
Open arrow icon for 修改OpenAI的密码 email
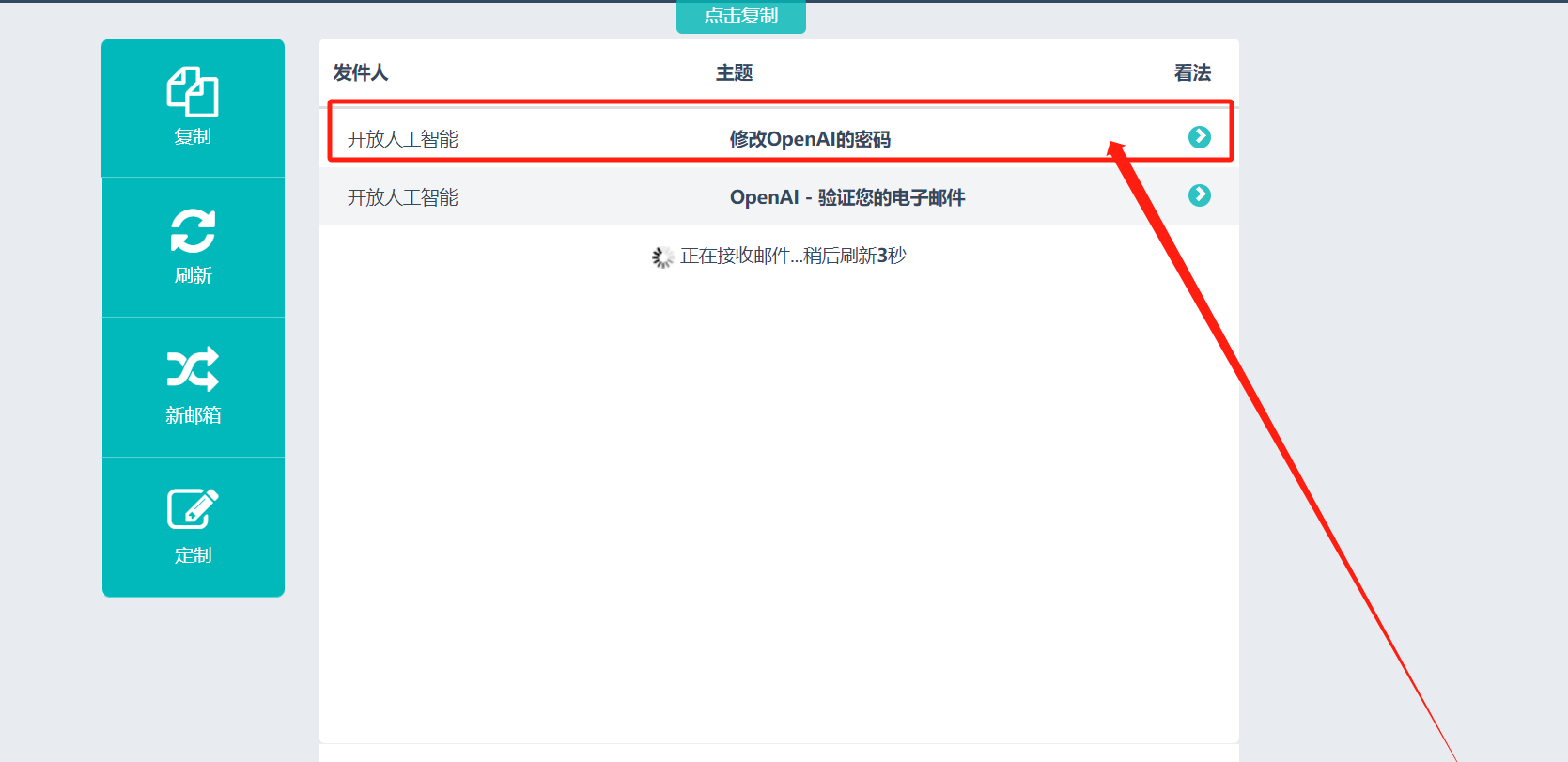tap(1200, 137)
